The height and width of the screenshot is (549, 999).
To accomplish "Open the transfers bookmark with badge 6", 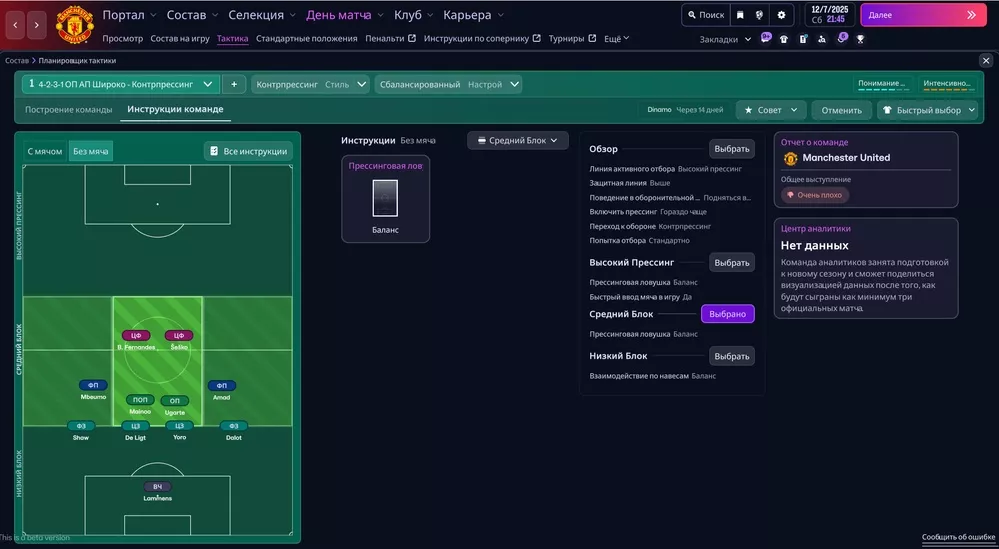I will click(x=842, y=38).
